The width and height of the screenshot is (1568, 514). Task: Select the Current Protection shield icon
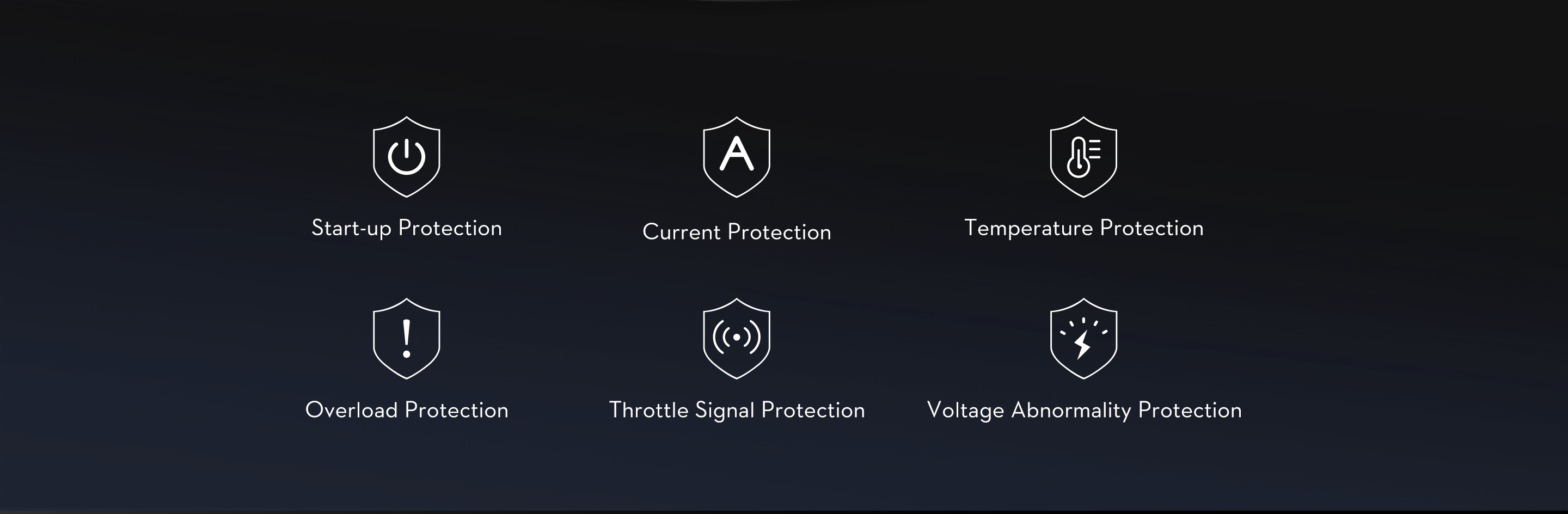737,157
